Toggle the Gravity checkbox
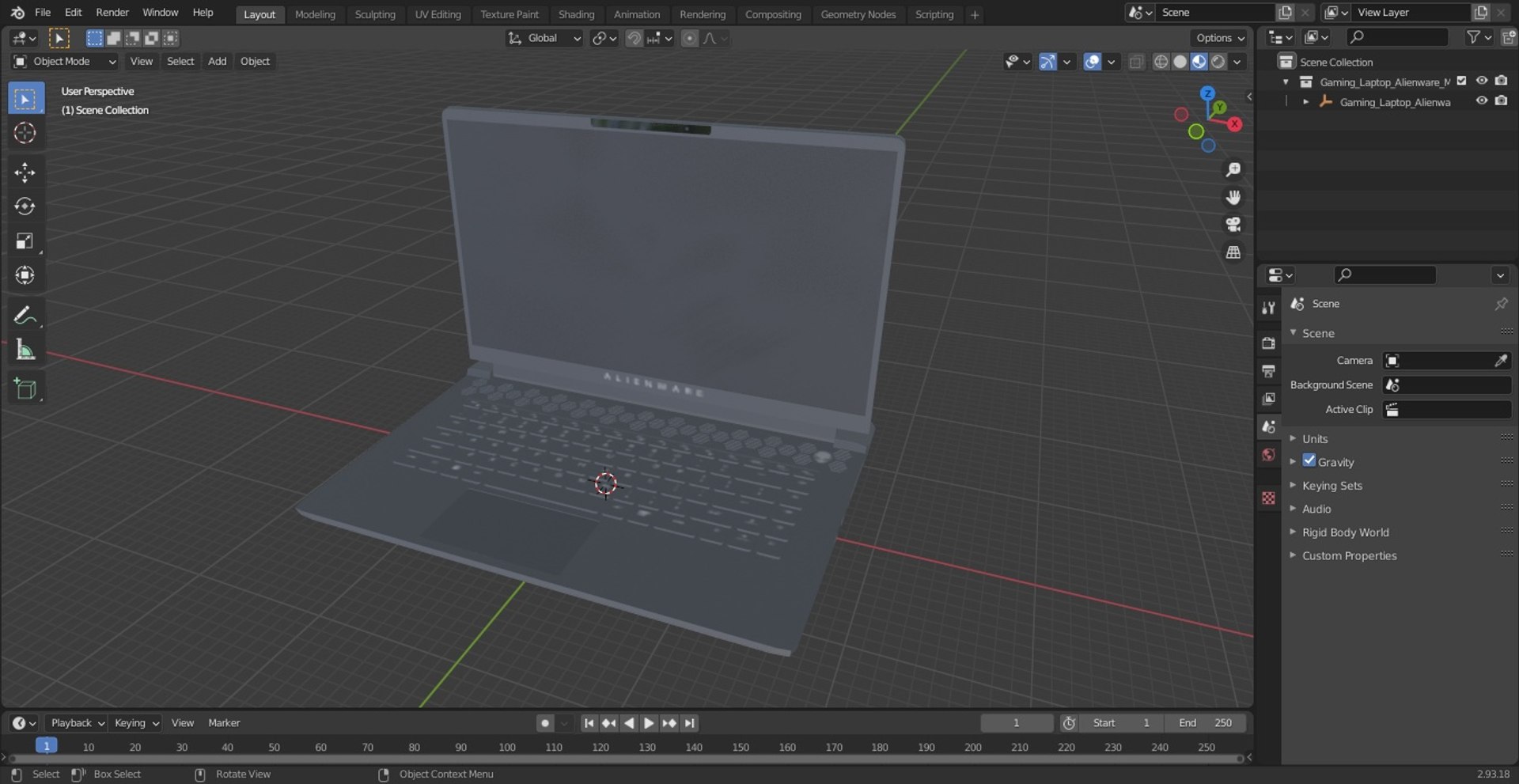This screenshot has height=784, width=1519. point(1309,460)
